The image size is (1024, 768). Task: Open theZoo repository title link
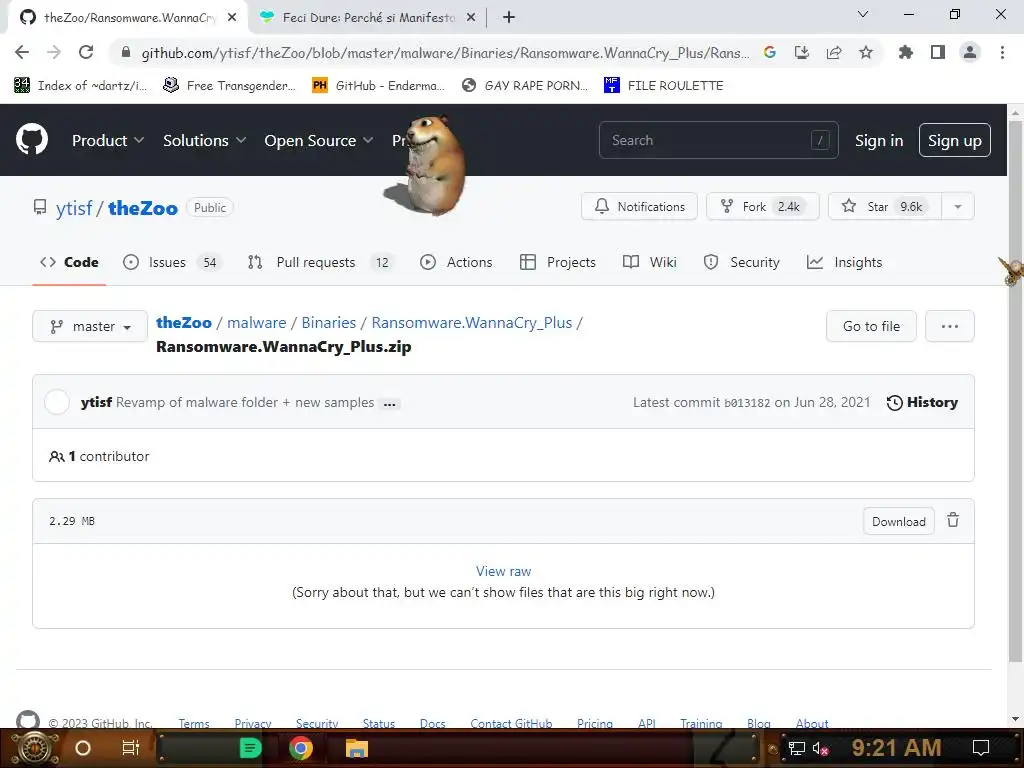[x=143, y=208]
